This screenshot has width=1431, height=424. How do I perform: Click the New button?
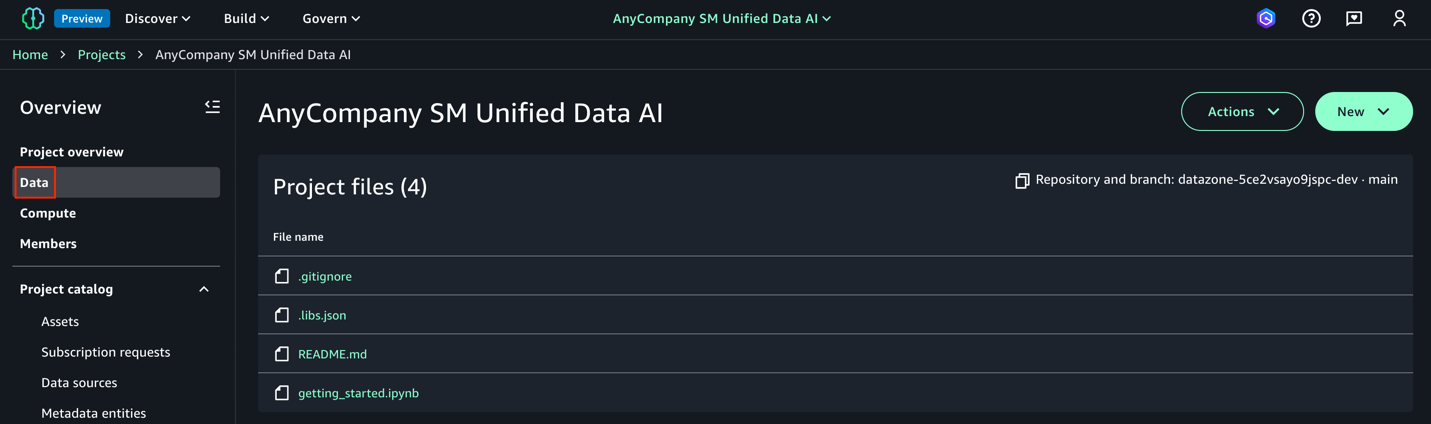pyautogui.click(x=1363, y=112)
